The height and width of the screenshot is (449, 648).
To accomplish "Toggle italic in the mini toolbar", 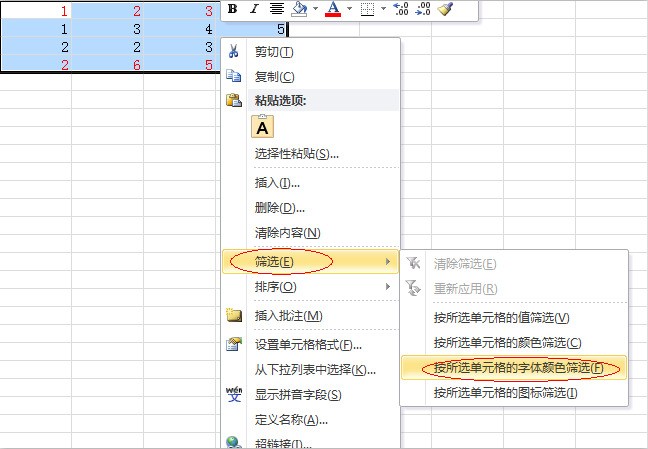I will click(x=255, y=9).
